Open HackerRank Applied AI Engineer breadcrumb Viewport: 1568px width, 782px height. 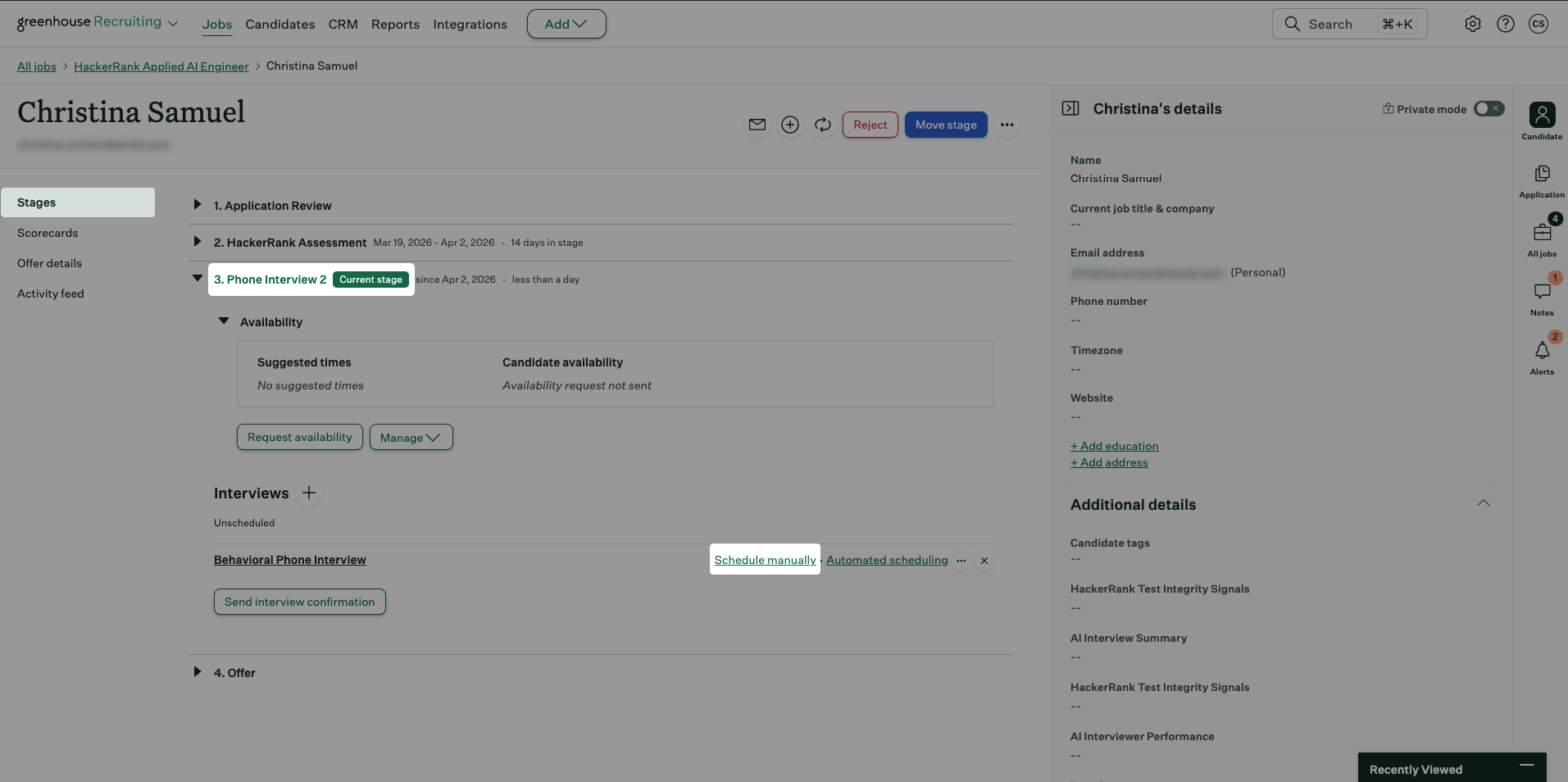tap(161, 66)
